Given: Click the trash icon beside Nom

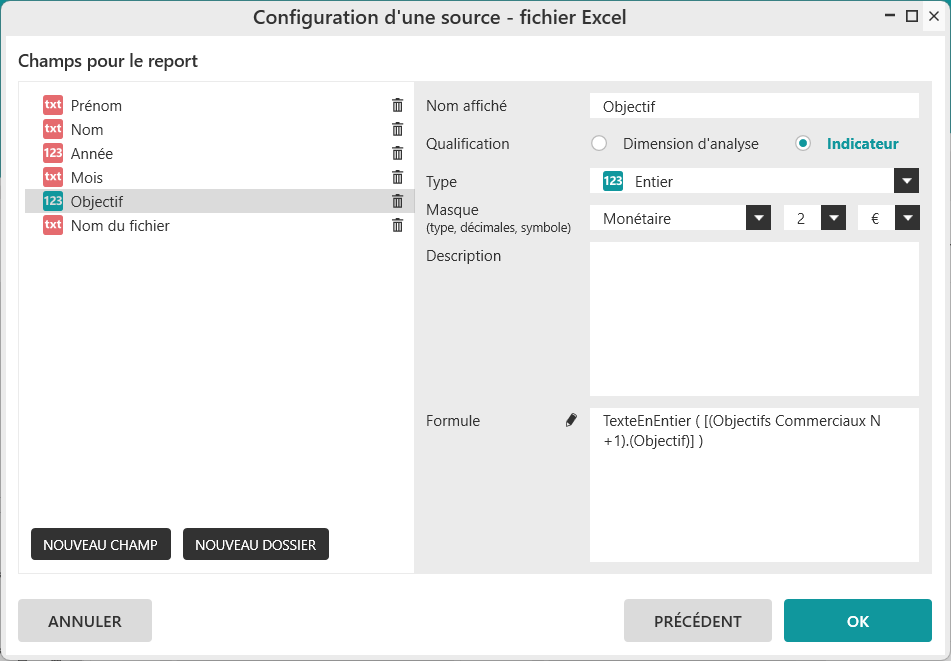Looking at the screenshot, I should (x=397, y=129).
